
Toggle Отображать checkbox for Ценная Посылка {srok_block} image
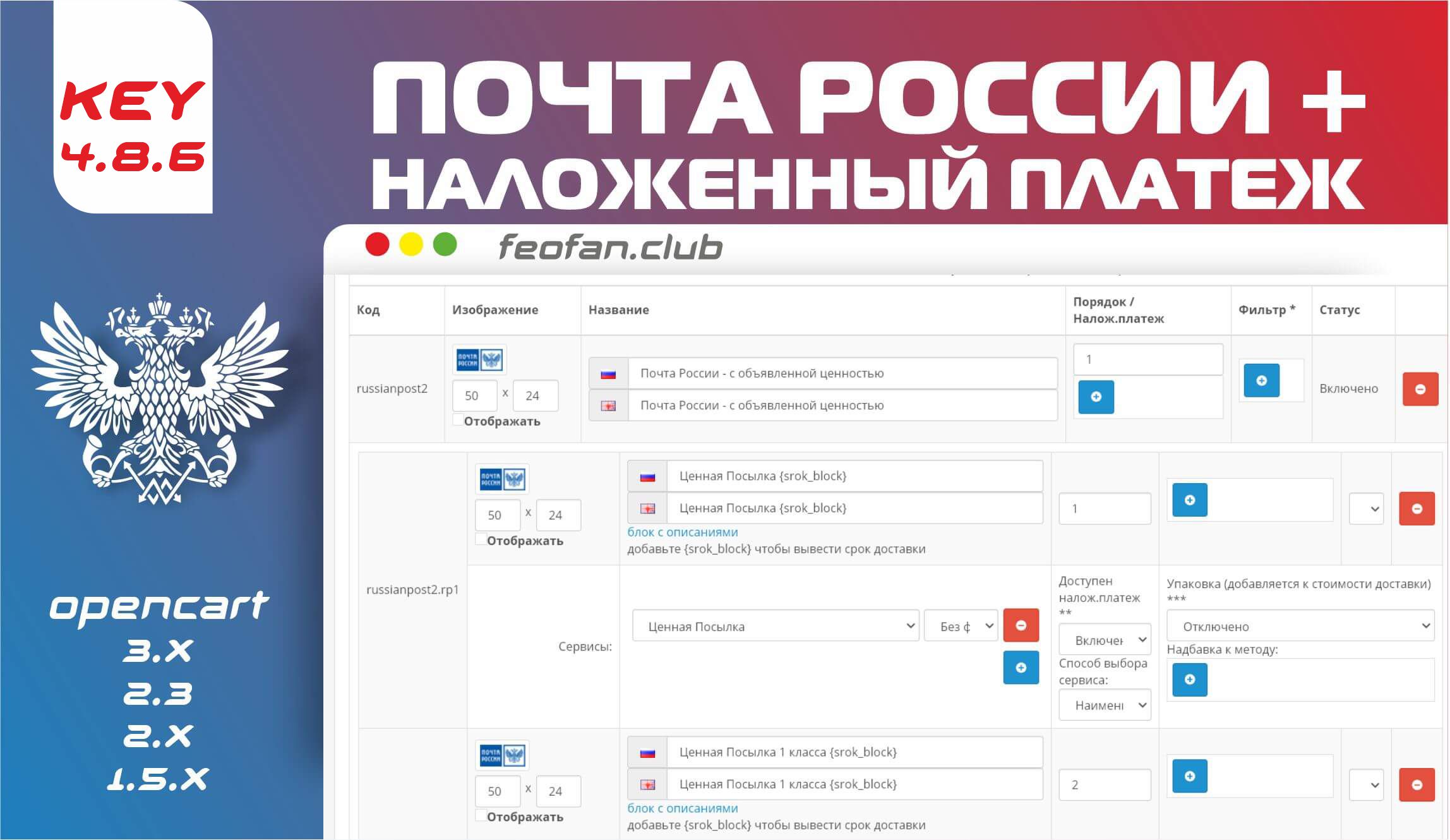(481, 539)
